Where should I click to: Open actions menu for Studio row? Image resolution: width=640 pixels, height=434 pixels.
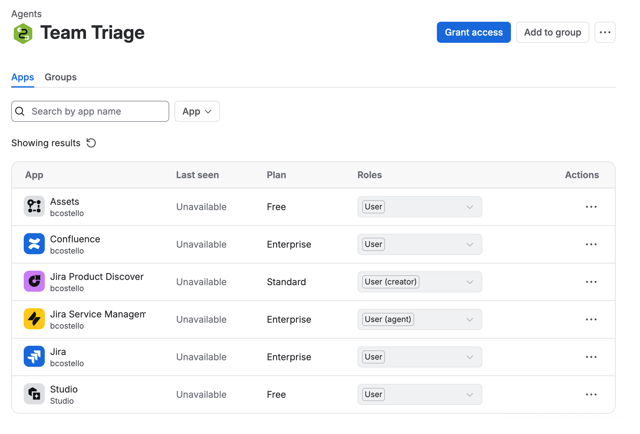(591, 394)
